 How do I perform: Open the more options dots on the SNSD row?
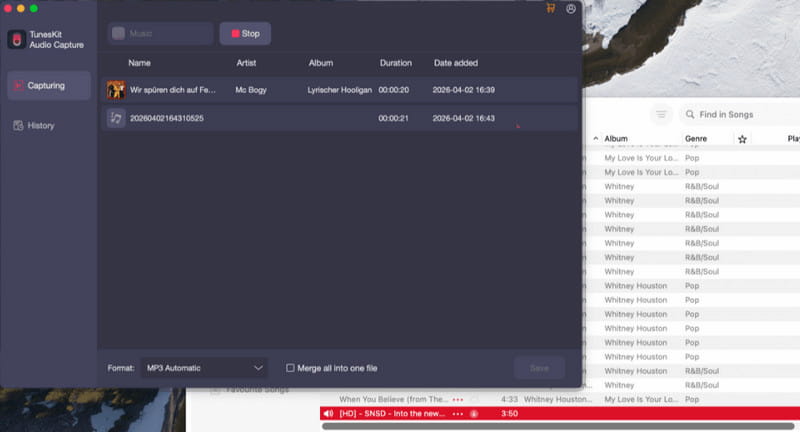(458, 414)
